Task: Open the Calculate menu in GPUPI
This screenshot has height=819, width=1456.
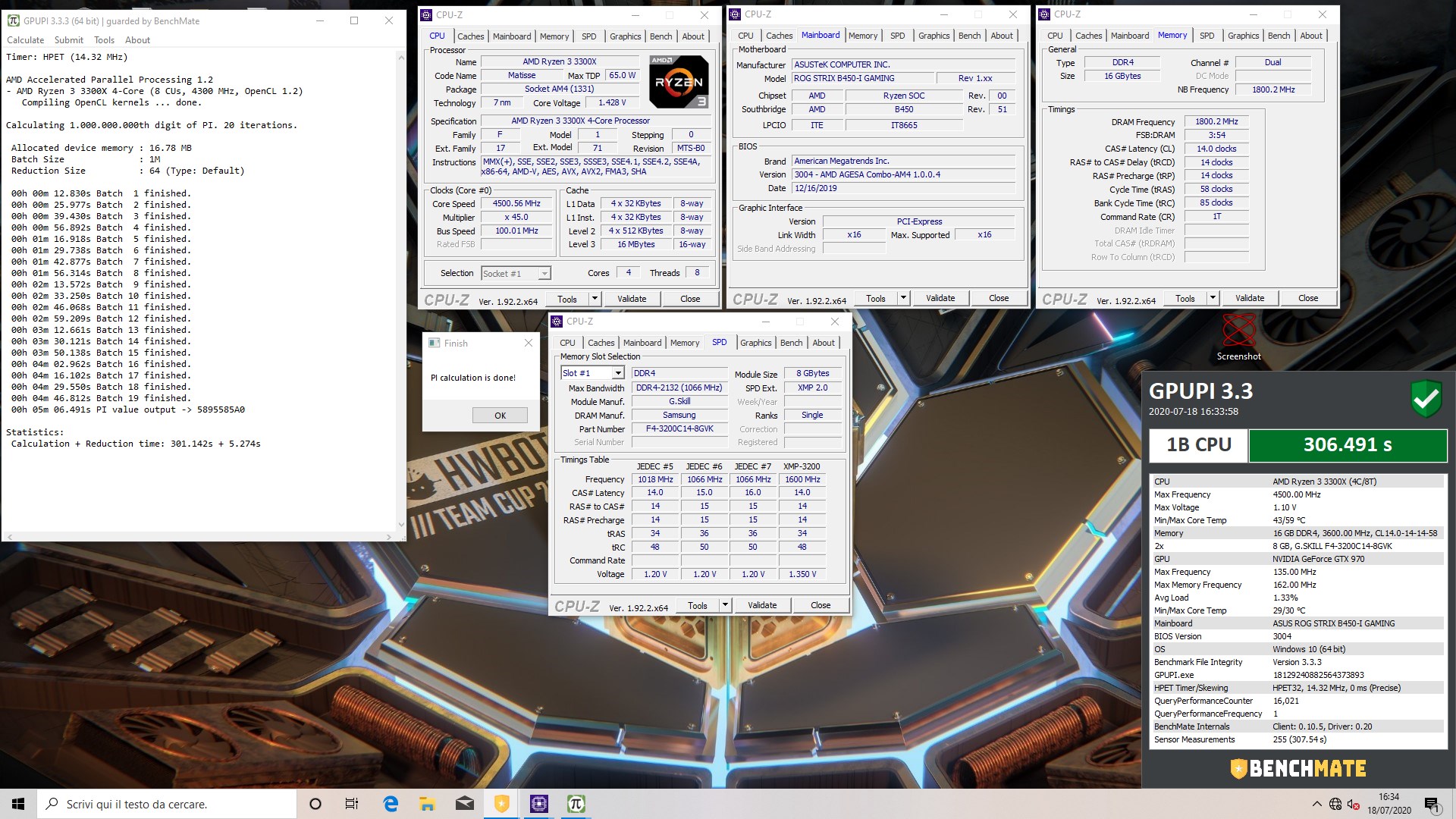Action: [x=26, y=40]
